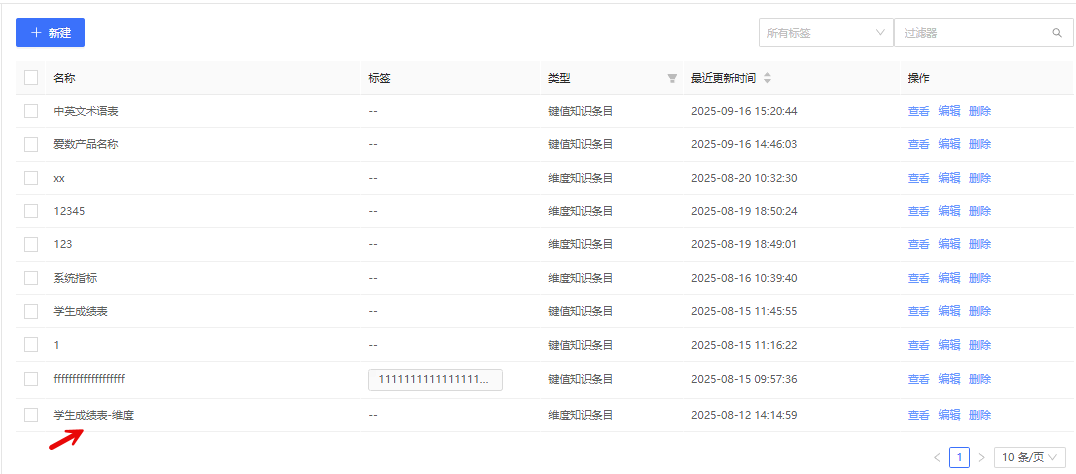
Task: Click the sort arrows beside 最近更新时间
Action: [x=767, y=78]
